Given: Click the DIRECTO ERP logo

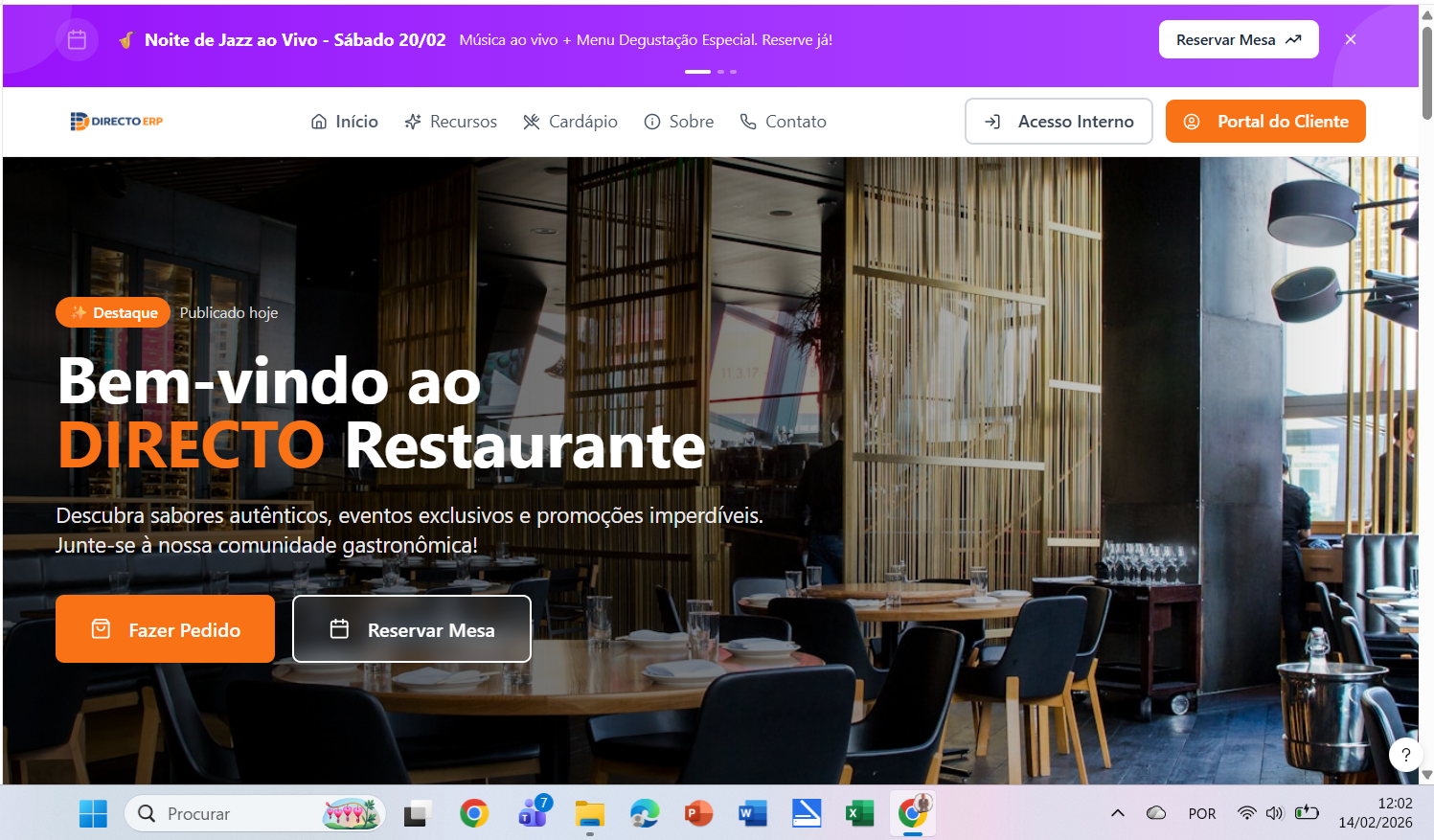Looking at the screenshot, I should 115,121.
